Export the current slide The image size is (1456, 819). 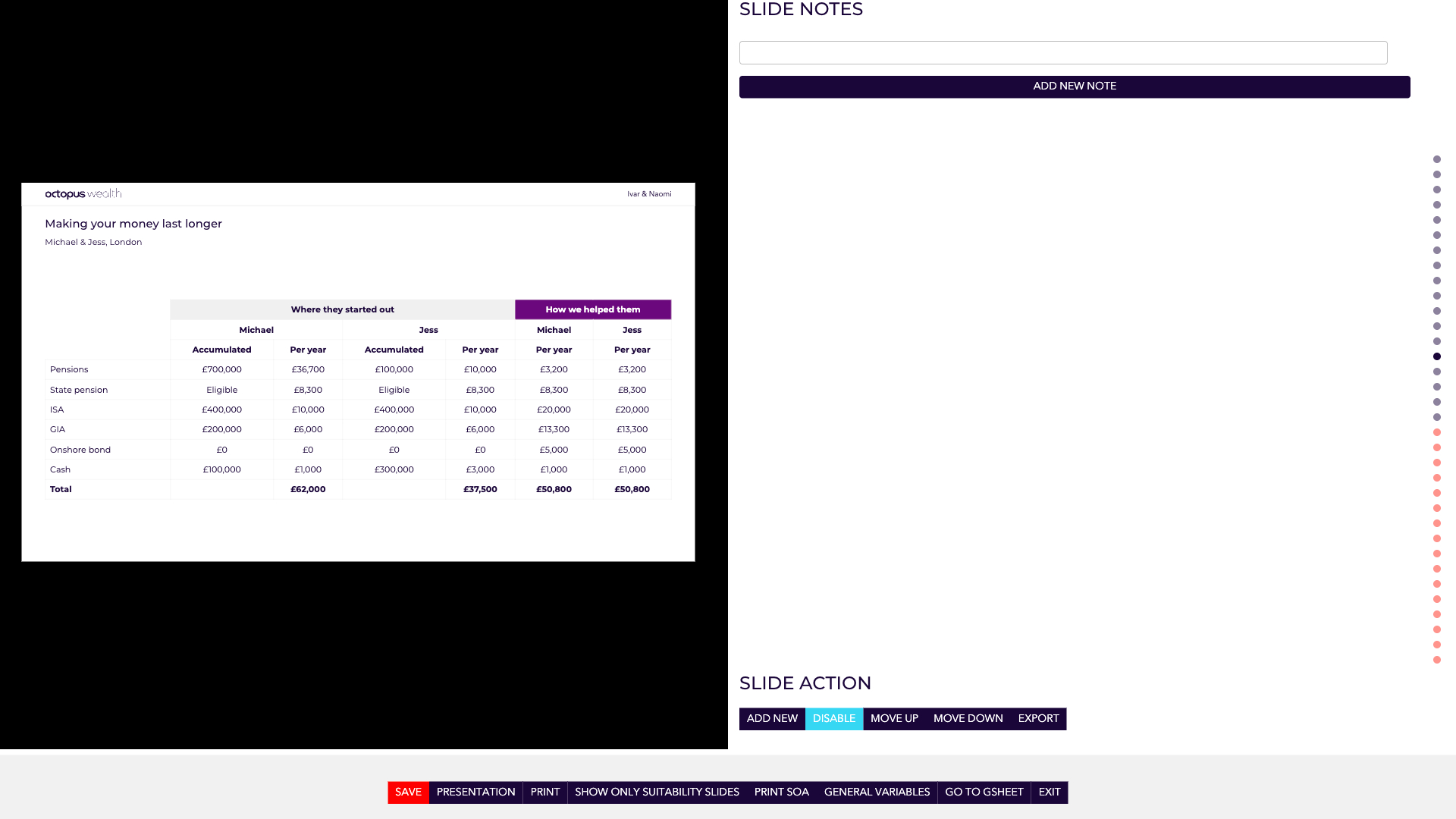coord(1038,719)
